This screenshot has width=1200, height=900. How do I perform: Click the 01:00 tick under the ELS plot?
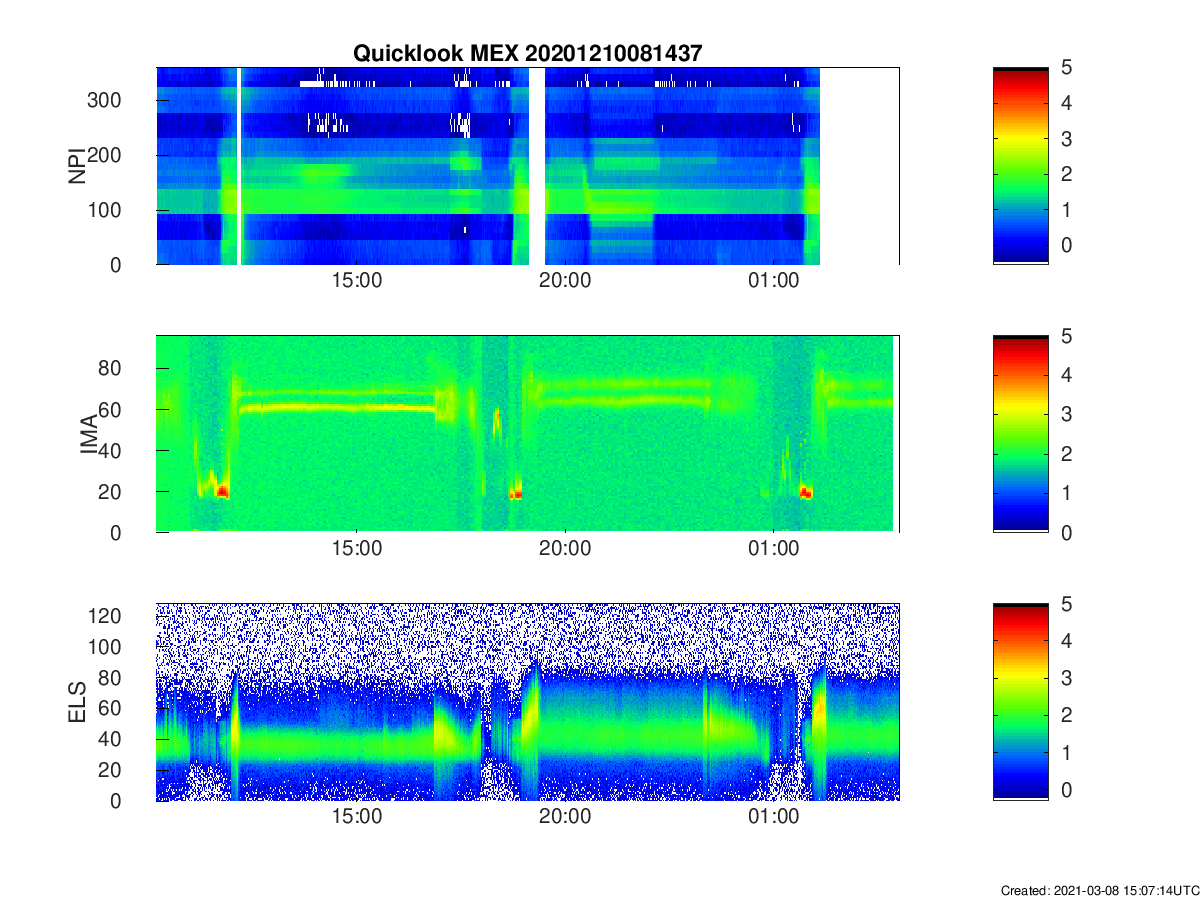click(773, 817)
